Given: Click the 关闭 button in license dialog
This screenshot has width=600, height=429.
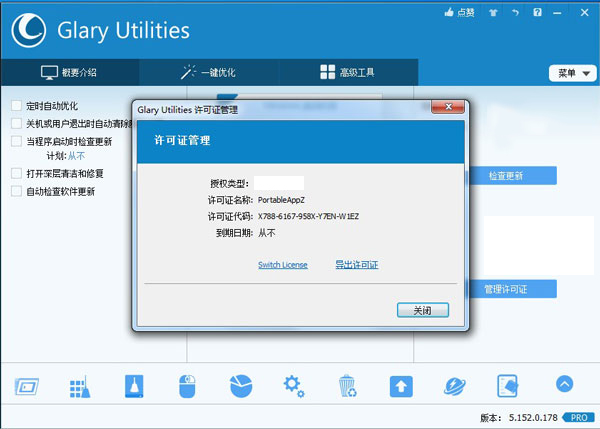Looking at the screenshot, I should point(423,310).
